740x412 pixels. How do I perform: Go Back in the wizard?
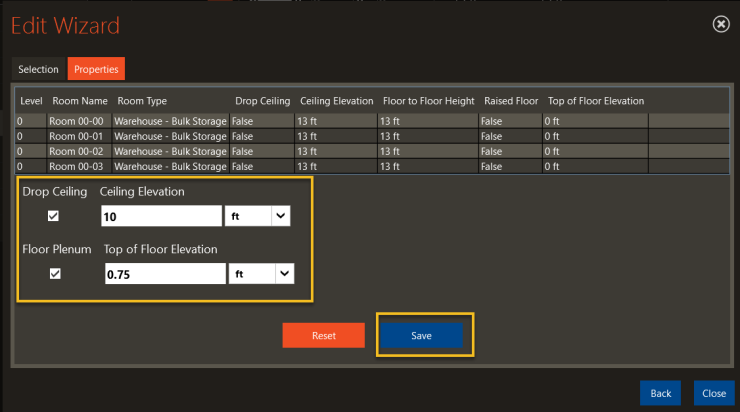point(660,393)
